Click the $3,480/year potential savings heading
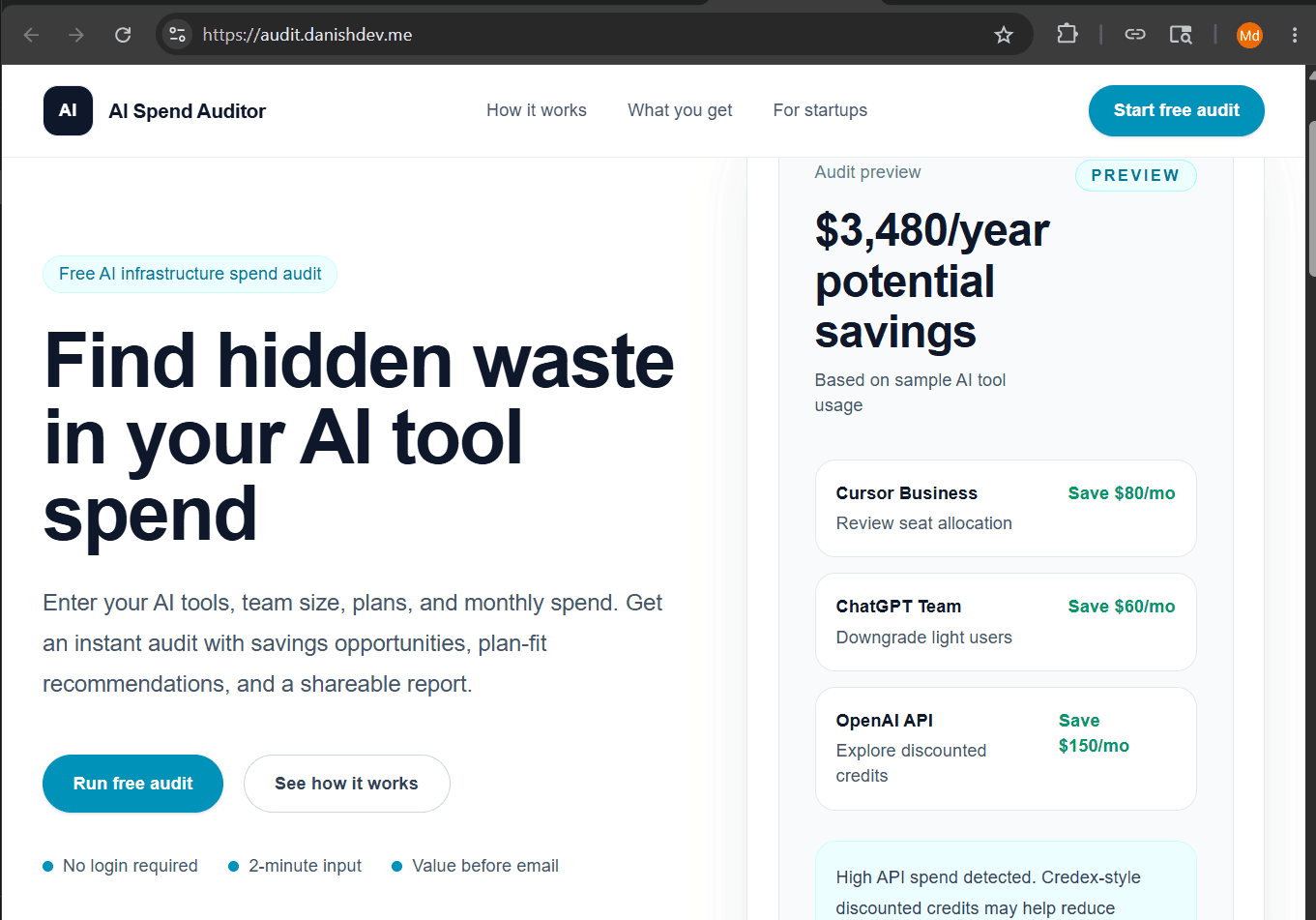The width and height of the screenshot is (1316, 920). click(931, 281)
